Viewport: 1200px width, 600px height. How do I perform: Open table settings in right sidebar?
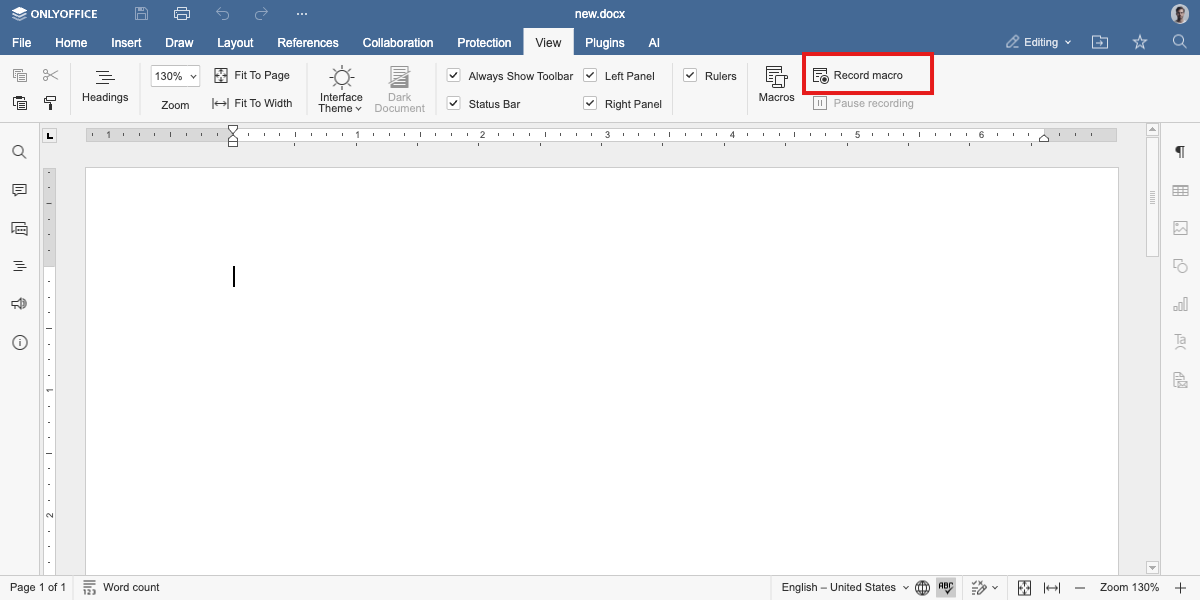[x=1180, y=190]
